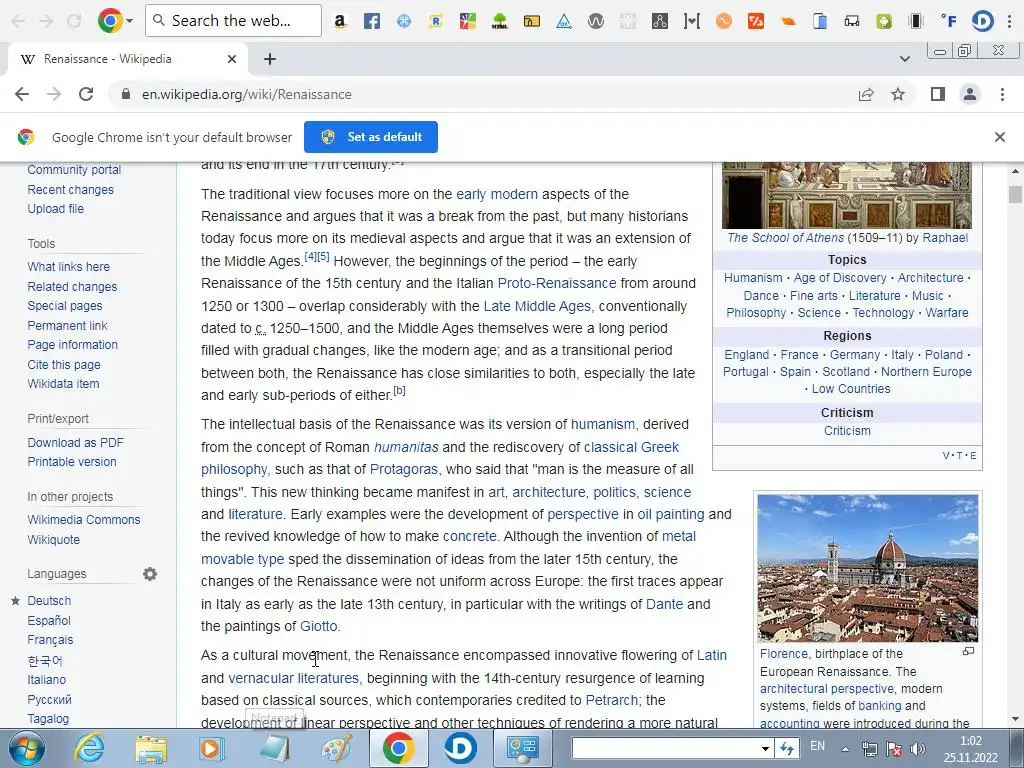1024x768 pixels.
Task: Click the orange circle wave icon in top toolbar
Action: (x=724, y=21)
